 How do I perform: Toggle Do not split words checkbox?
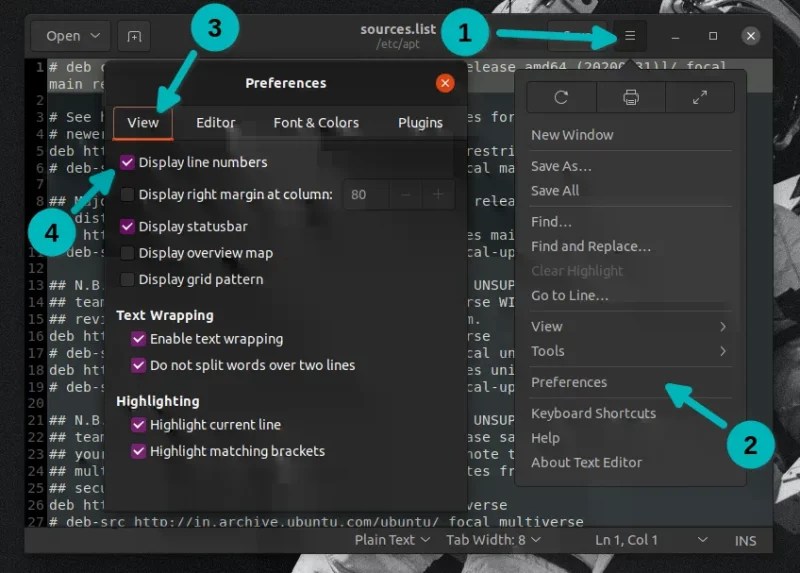138,365
